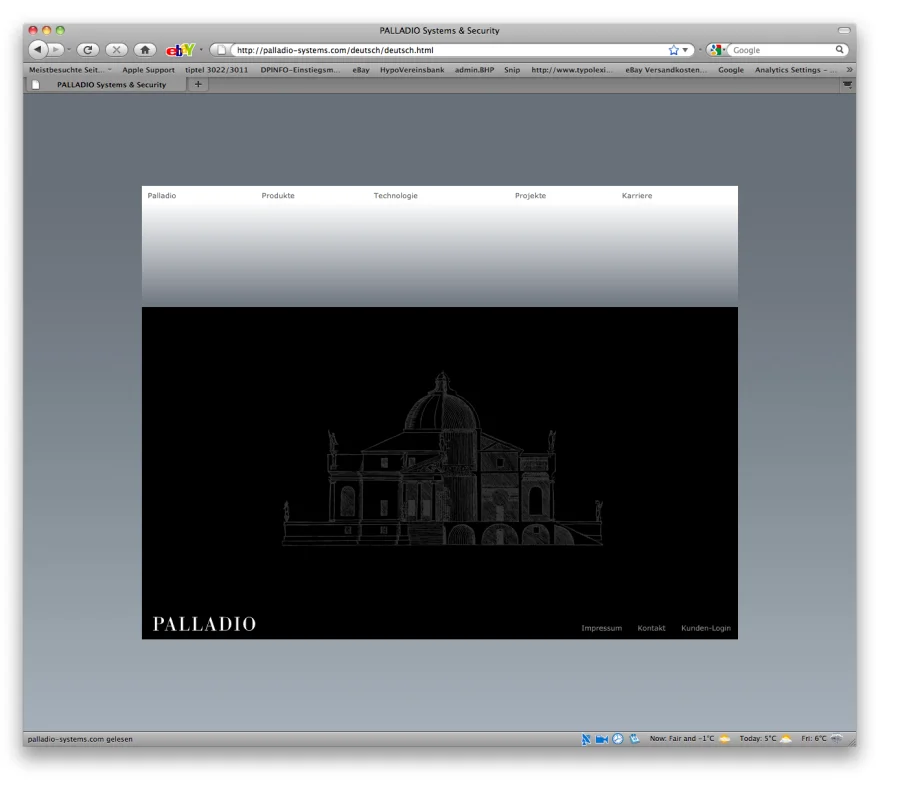Viewport: 900px width, 811px height.
Task: Go to the browser home page icon
Action: [143, 49]
